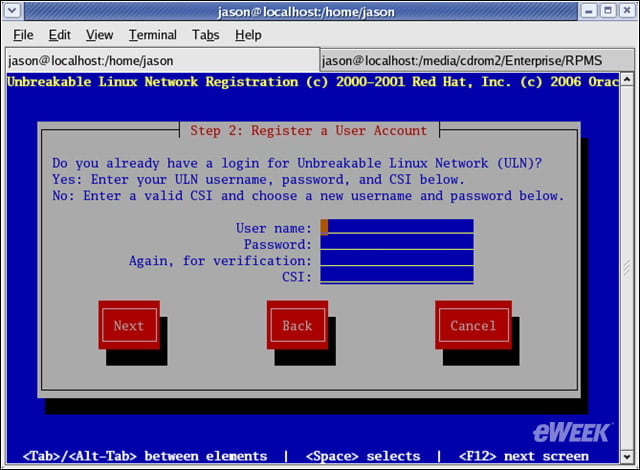Viewport: 640px width, 470px height.
Task: Click the scrollbar down arrow
Action: click(x=627, y=457)
